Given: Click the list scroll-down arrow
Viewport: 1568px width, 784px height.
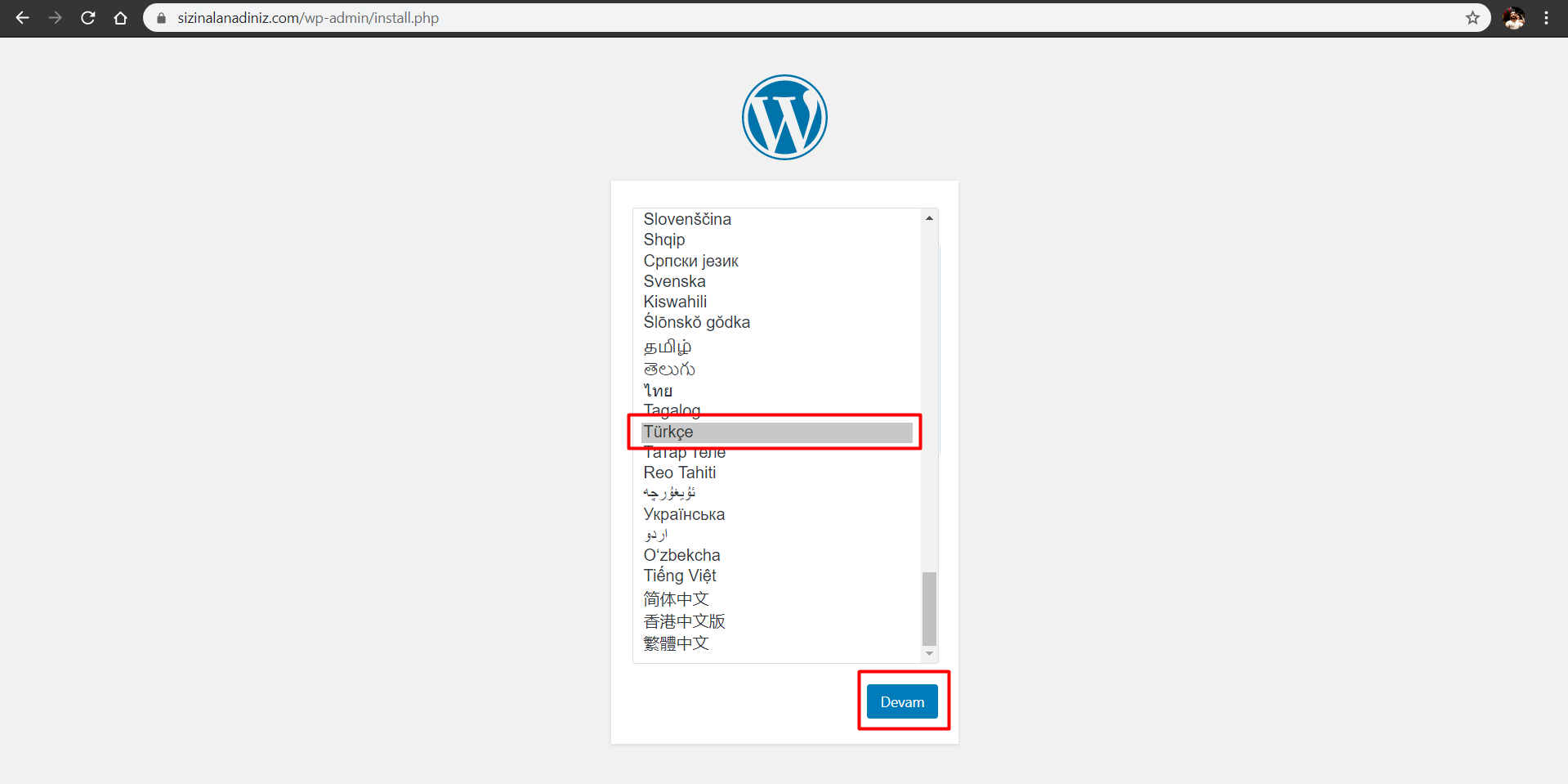Looking at the screenshot, I should click(929, 654).
